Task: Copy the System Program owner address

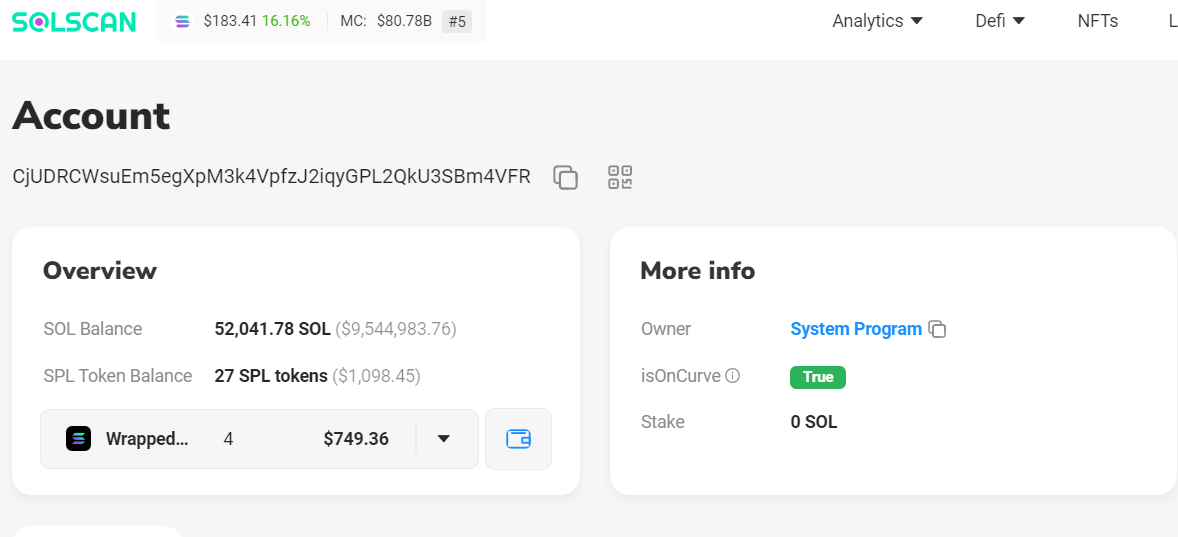Action: (937, 329)
